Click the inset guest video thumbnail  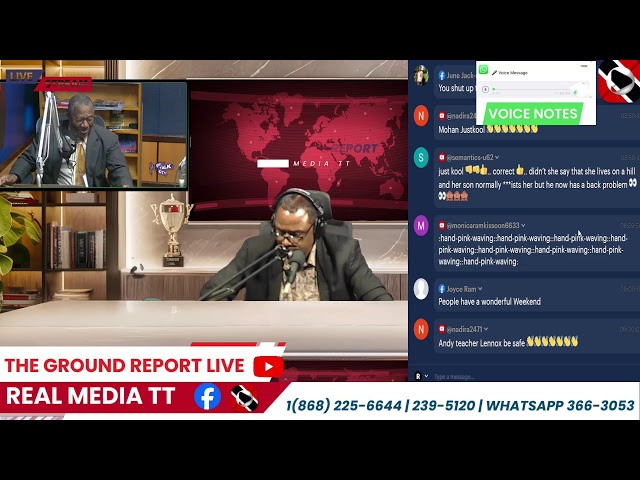[x=93, y=135]
